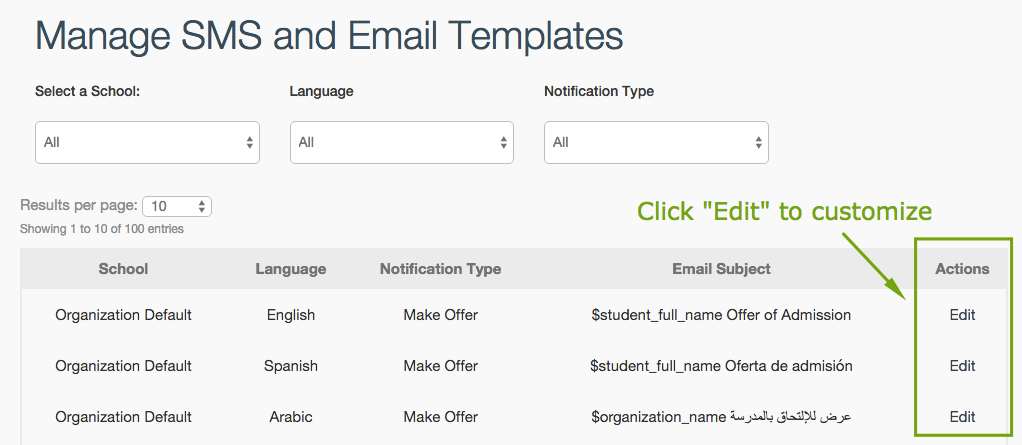
Task: Edit the English Make Offer template
Action: (x=962, y=315)
